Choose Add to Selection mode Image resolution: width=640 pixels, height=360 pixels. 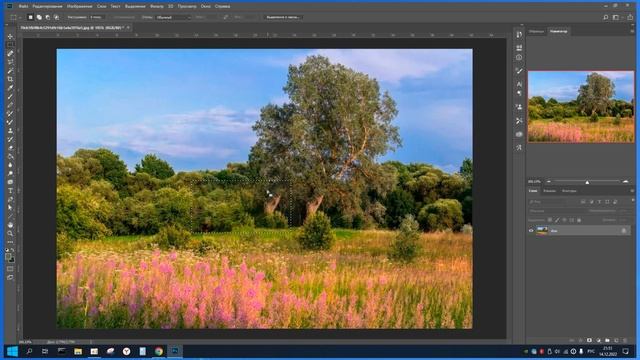pyautogui.click(x=39, y=17)
